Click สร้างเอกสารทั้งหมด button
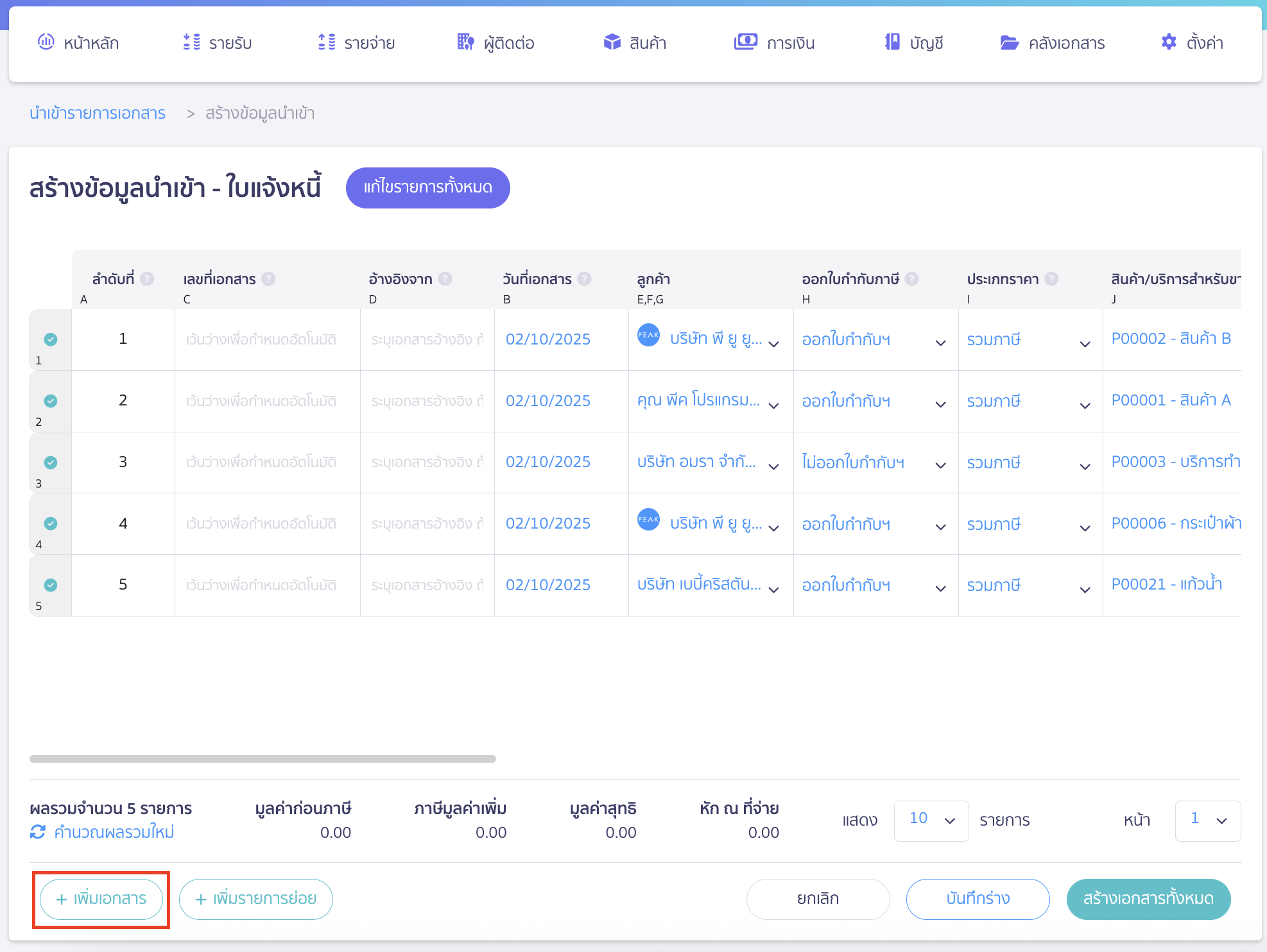Viewport: 1267px width, 952px height. tap(1148, 899)
